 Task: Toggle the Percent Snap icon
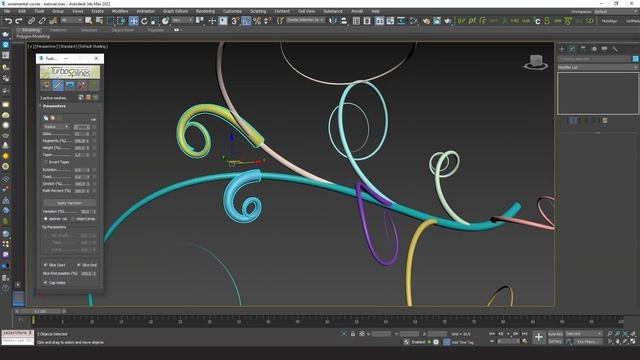pyautogui.click(x=257, y=21)
